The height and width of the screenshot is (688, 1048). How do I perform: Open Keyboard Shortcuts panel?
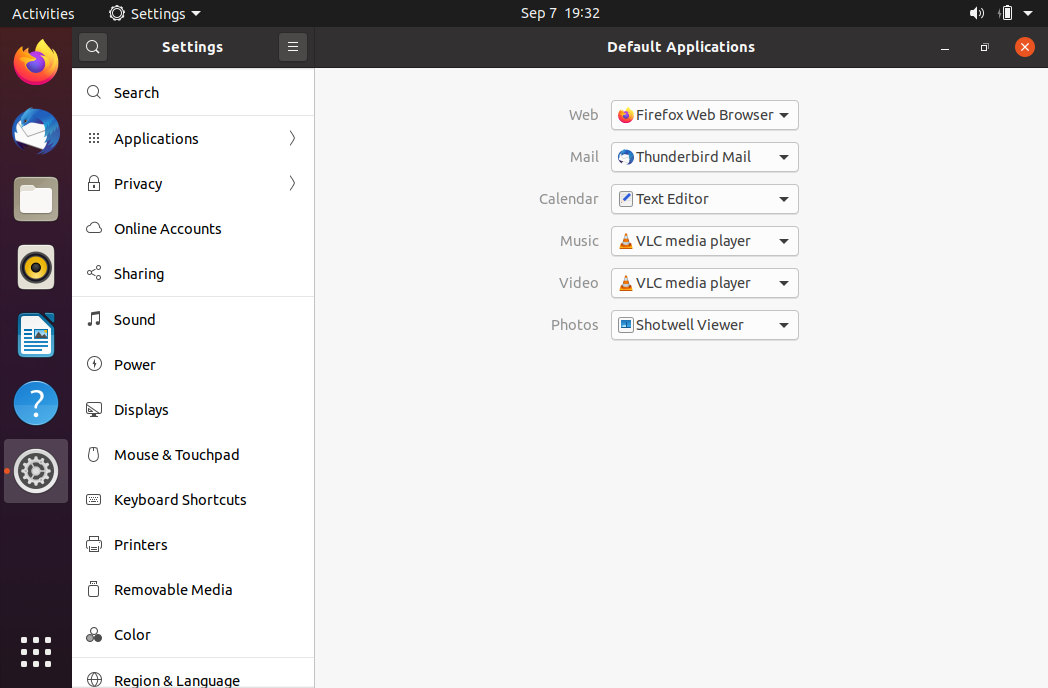[192, 499]
